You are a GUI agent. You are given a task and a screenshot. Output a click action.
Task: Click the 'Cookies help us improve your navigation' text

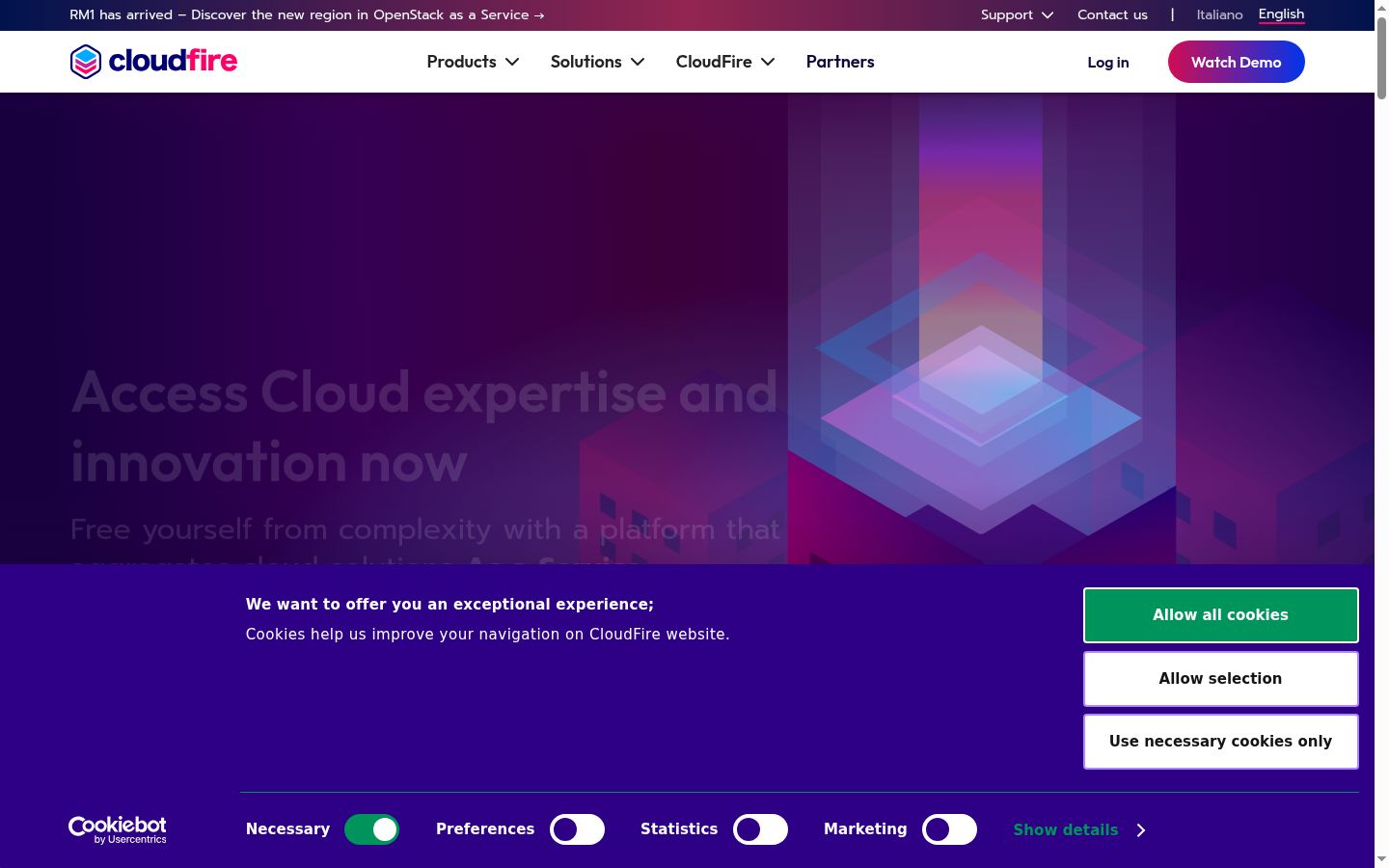(x=487, y=635)
